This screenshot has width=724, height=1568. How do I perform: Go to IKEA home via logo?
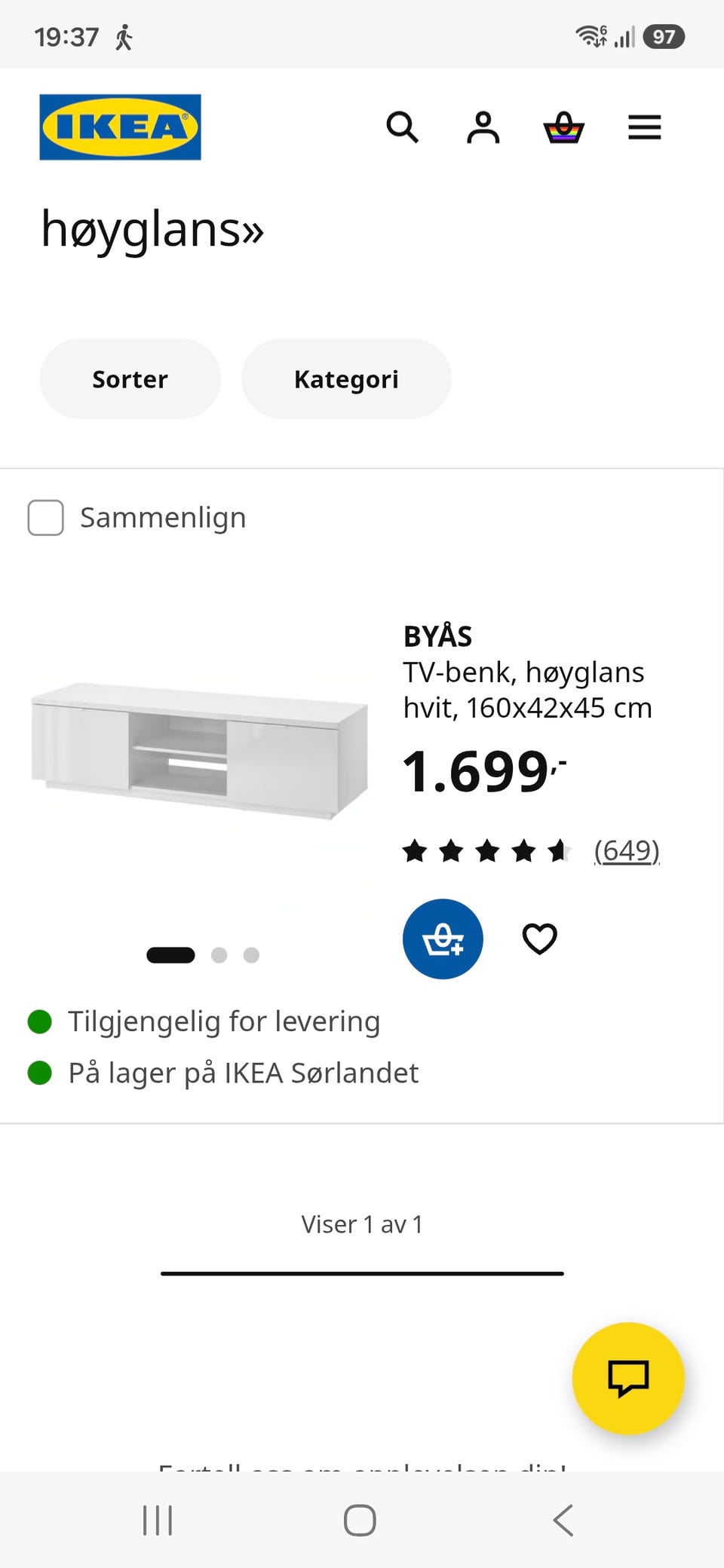pyautogui.click(x=121, y=127)
